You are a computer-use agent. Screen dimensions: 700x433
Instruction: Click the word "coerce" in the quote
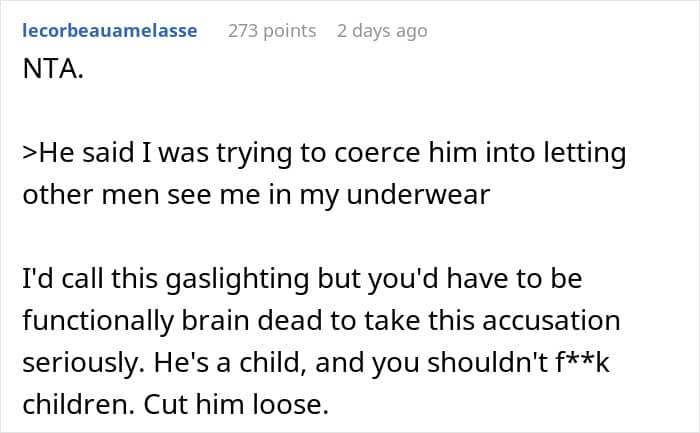coord(385,154)
